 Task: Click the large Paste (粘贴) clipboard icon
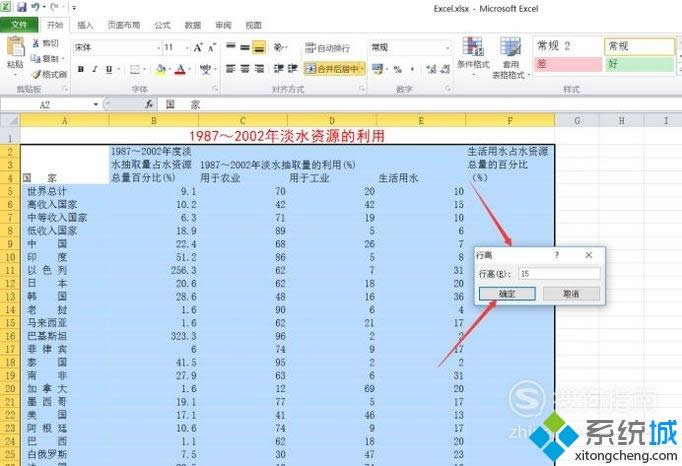click(x=15, y=47)
